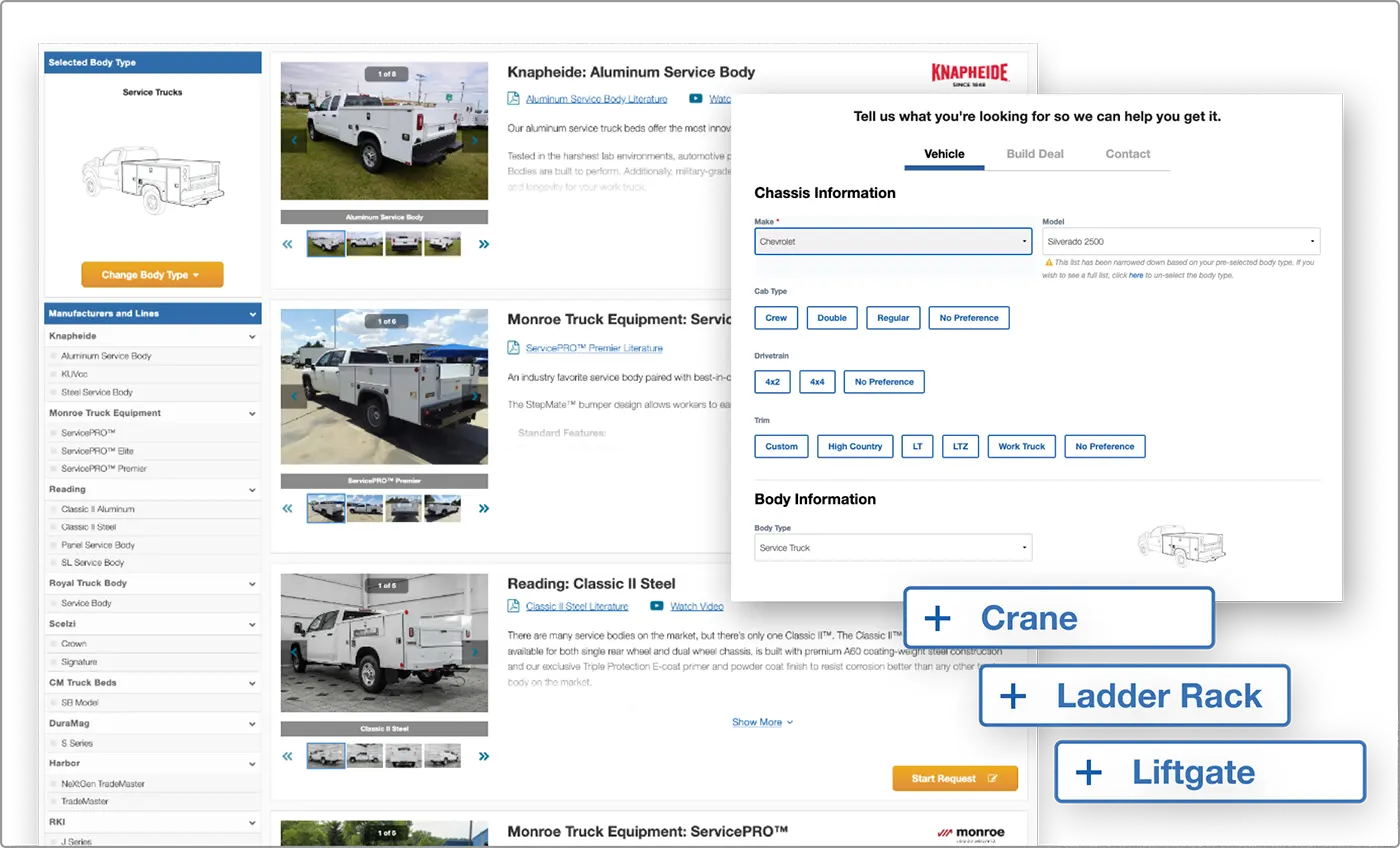Select the Work Truck trim
The width and height of the screenshot is (1400, 848).
(1021, 446)
